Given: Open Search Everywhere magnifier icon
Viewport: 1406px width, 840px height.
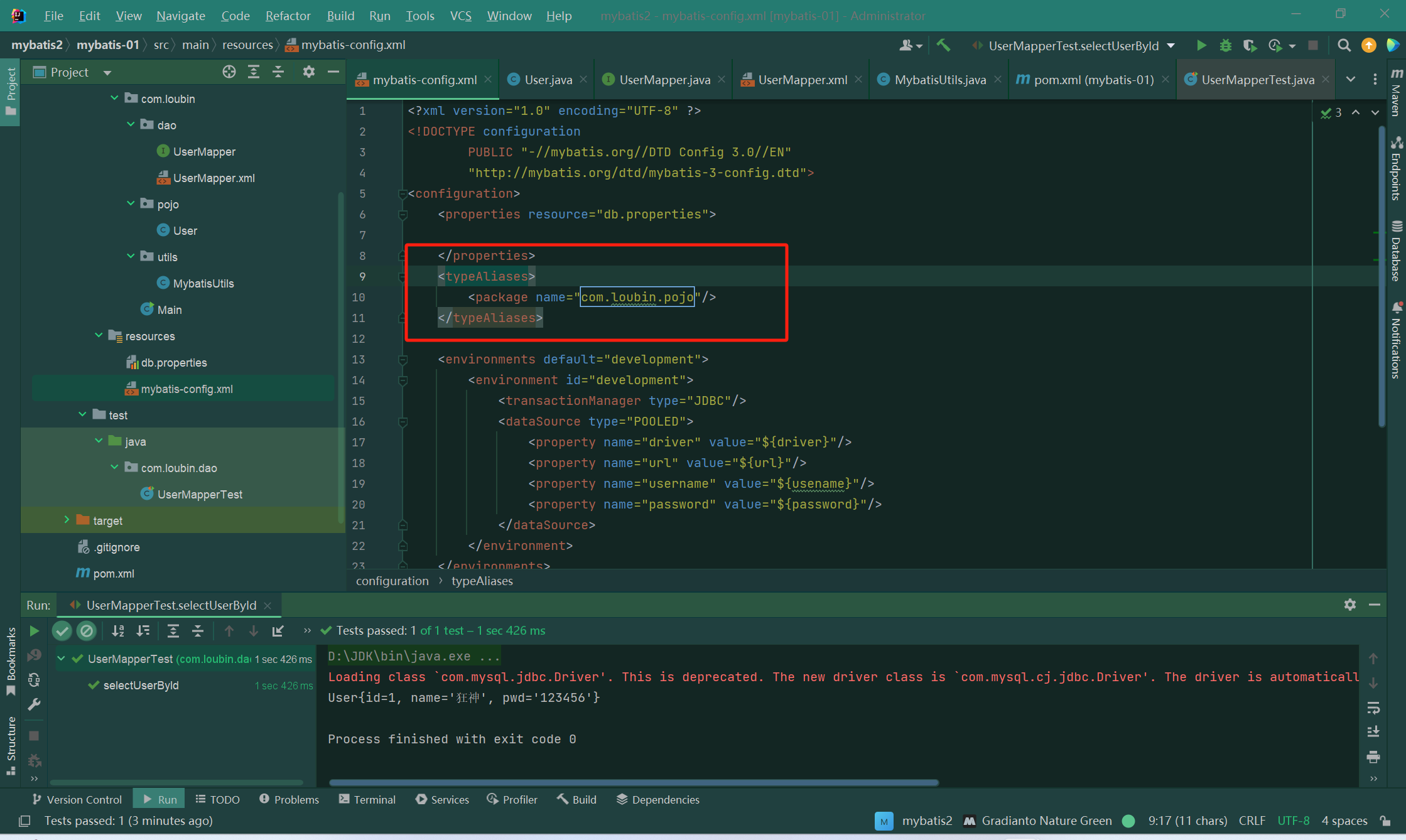Looking at the screenshot, I should pos(1344,45).
